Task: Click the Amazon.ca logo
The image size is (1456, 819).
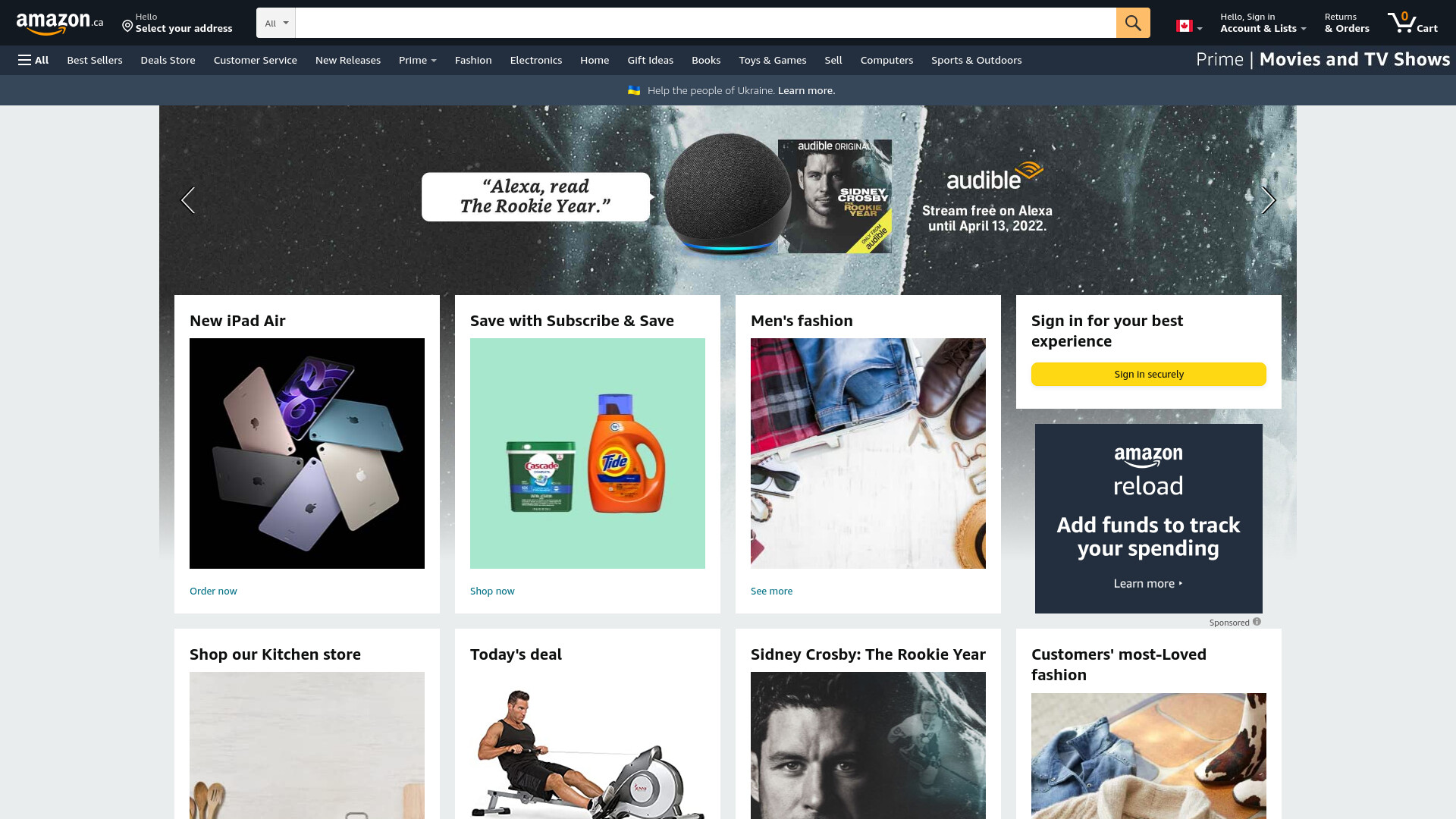Action: click(x=60, y=24)
